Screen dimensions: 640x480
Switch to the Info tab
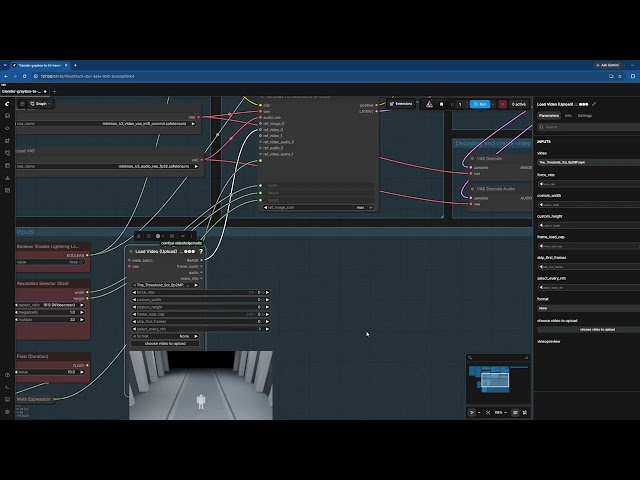(x=568, y=116)
